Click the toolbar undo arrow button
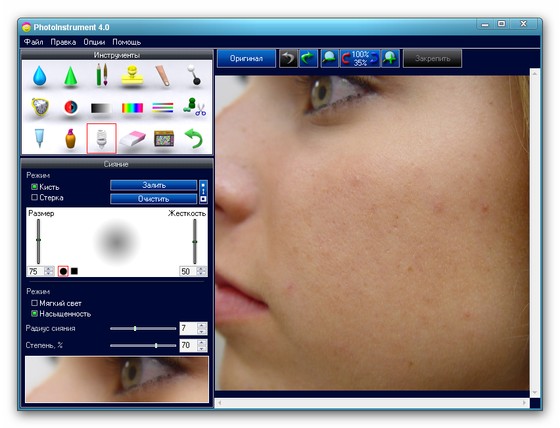560x428 pixels. point(288,58)
